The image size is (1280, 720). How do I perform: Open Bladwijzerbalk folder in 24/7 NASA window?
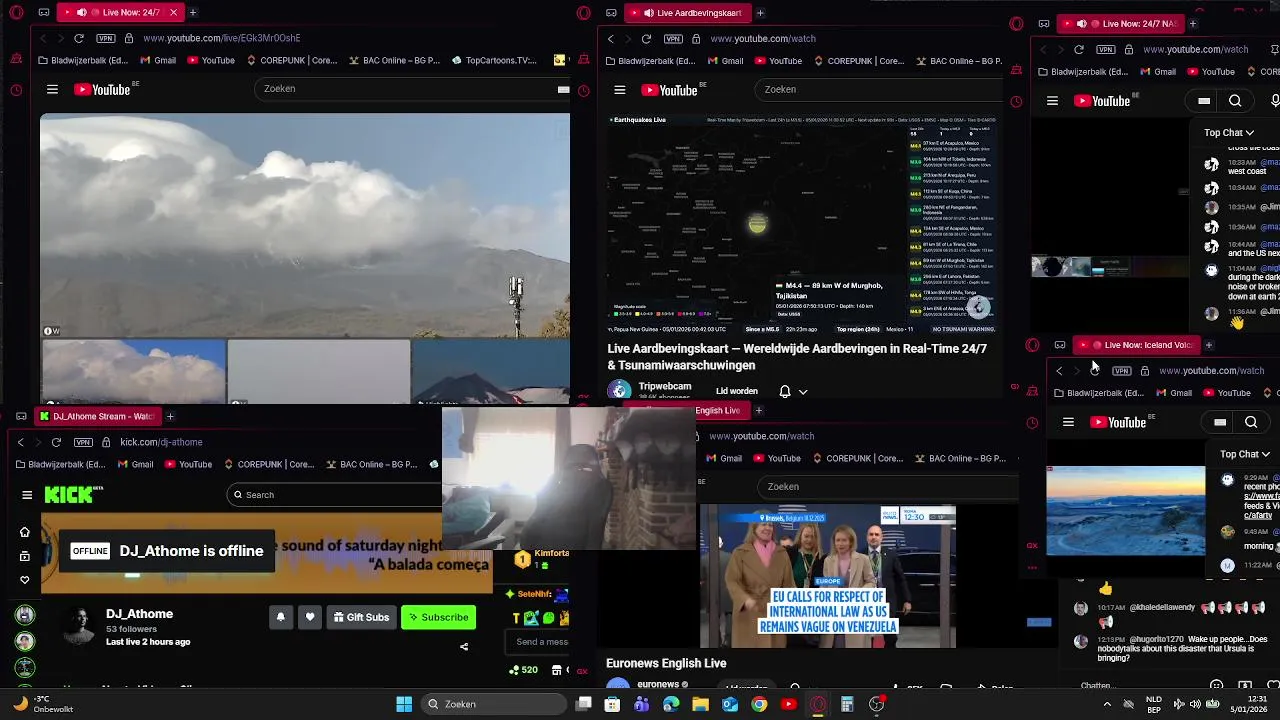1083,71
